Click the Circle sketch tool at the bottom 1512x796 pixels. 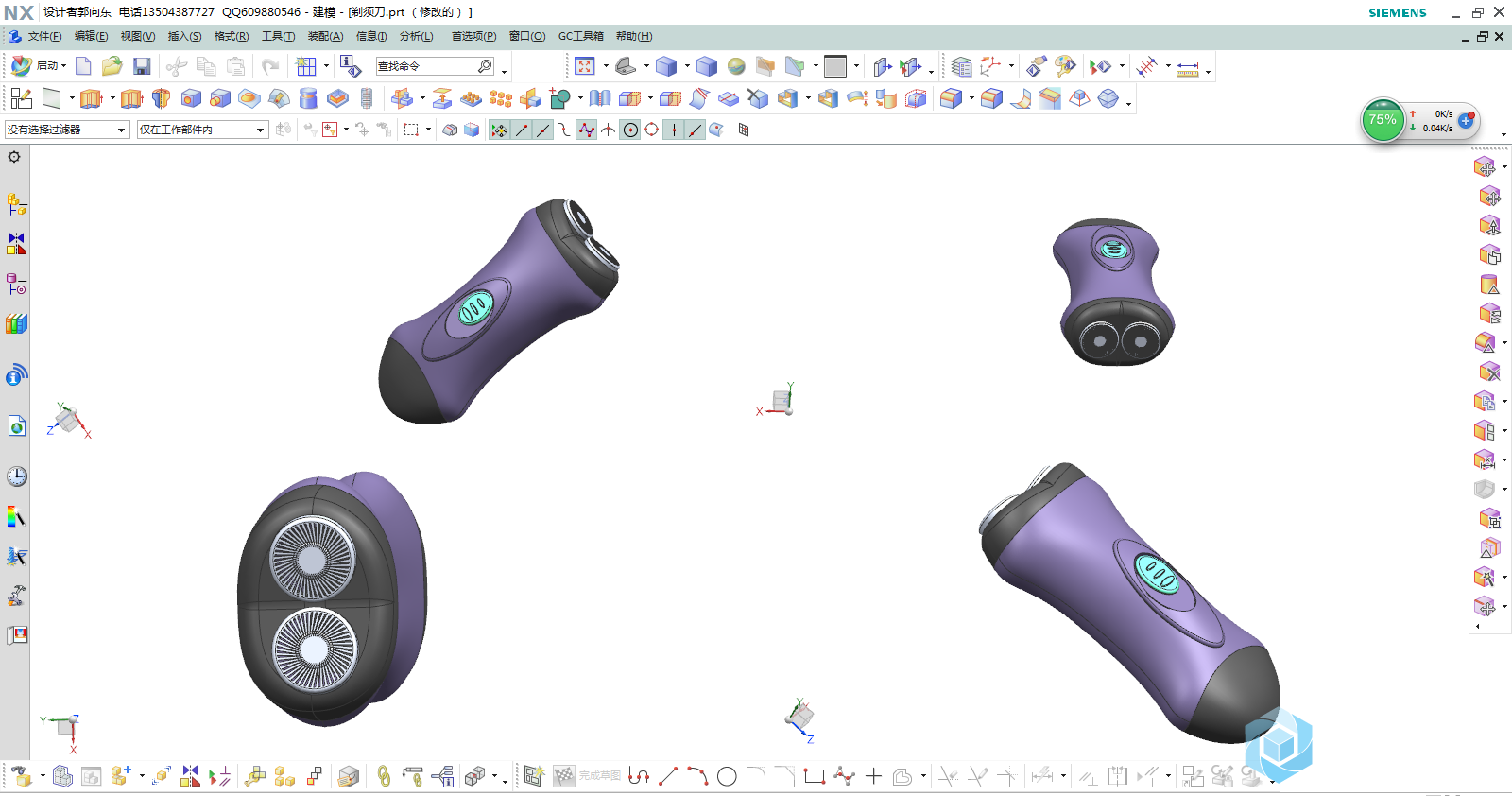tap(727, 776)
